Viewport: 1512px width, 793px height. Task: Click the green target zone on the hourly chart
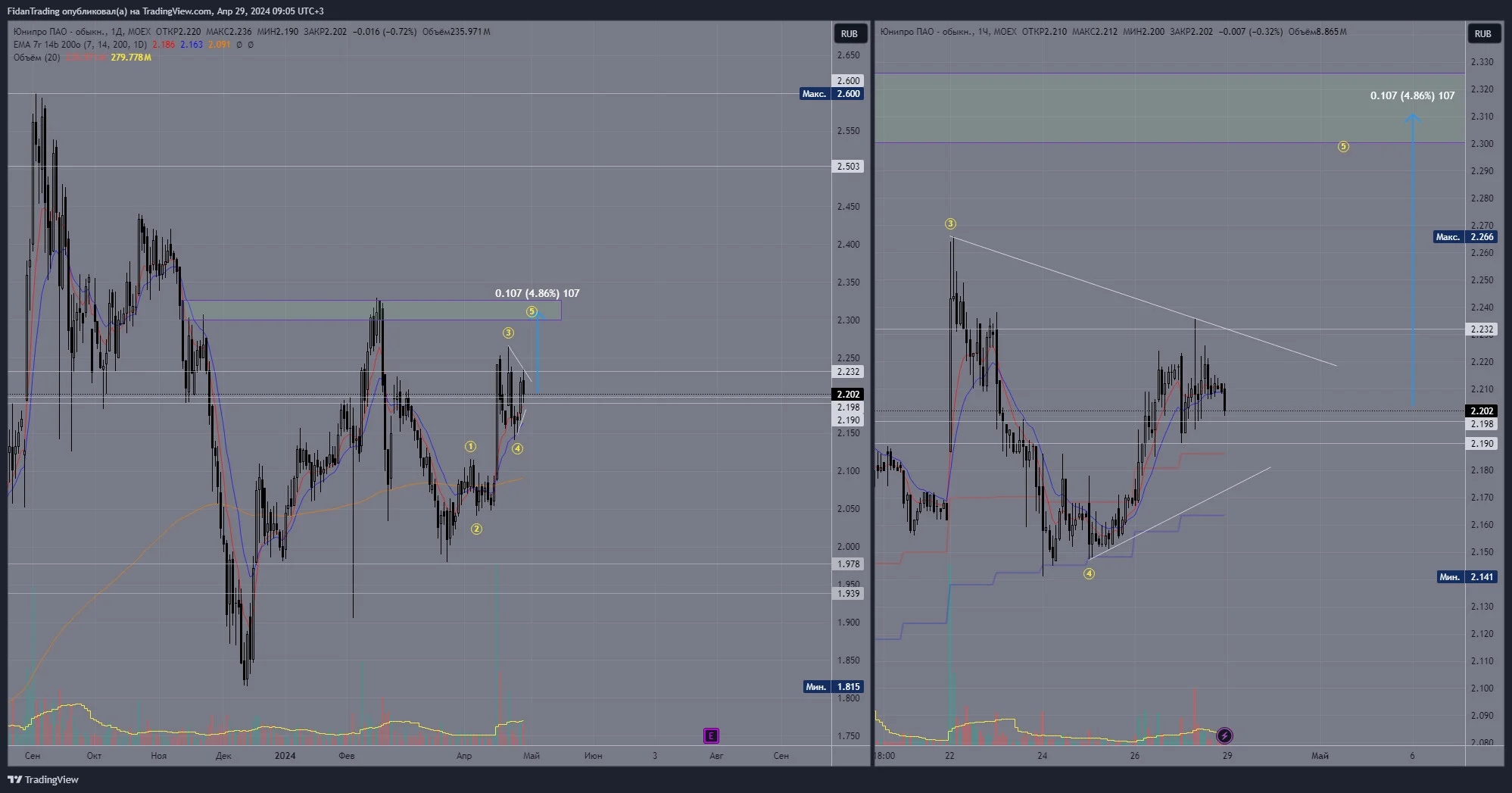[1169, 108]
